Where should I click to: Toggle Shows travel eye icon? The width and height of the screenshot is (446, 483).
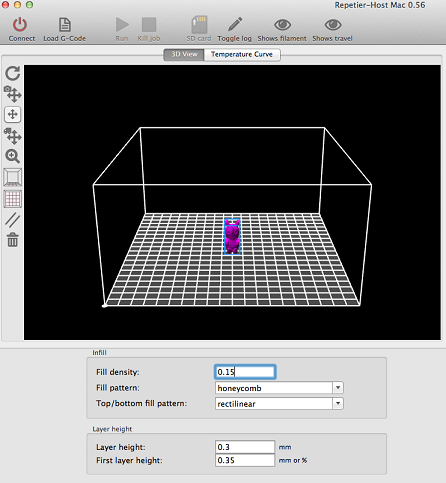(x=333, y=25)
